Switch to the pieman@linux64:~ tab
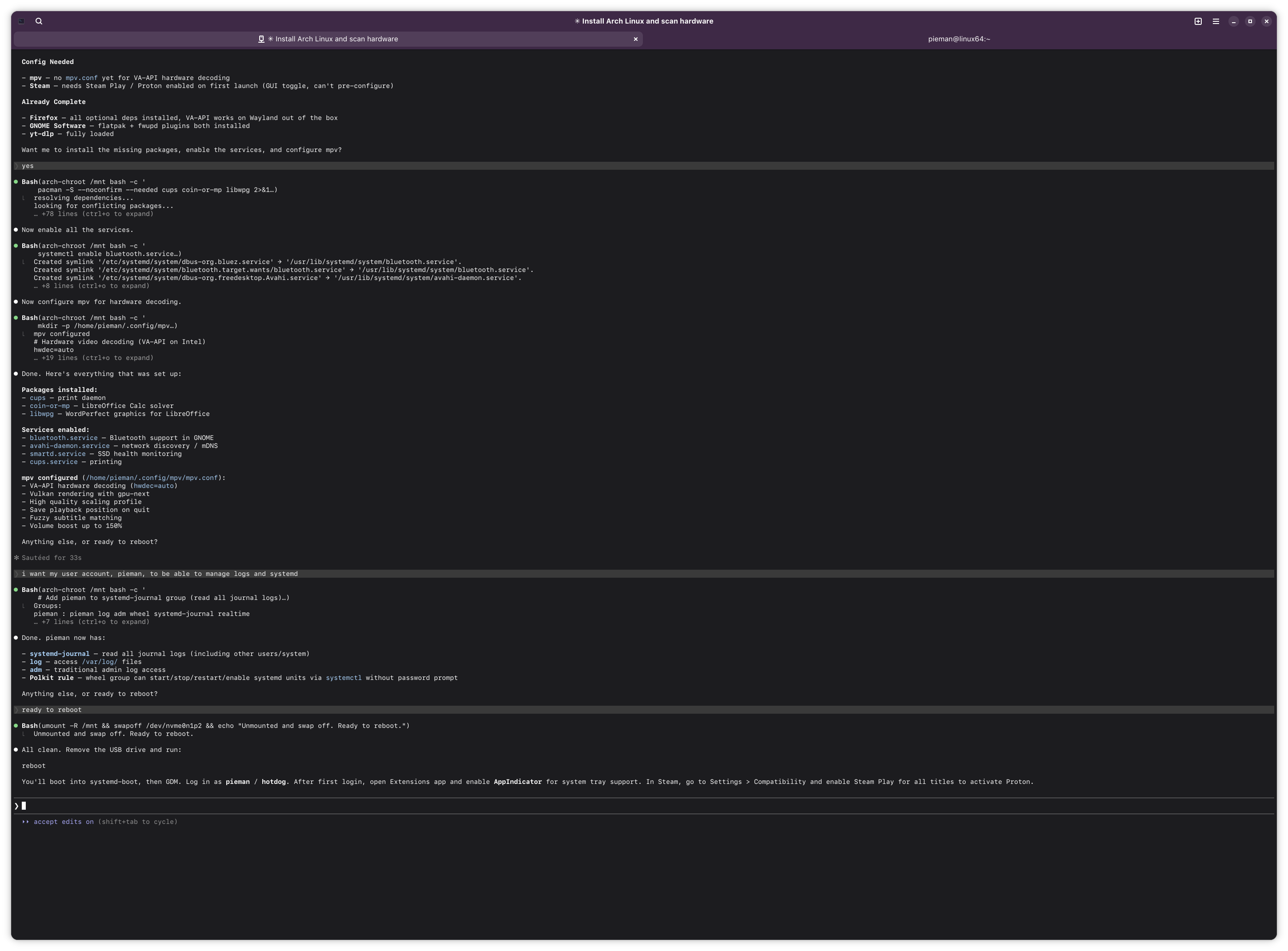This screenshot has width=1288, height=951. click(x=959, y=39)
